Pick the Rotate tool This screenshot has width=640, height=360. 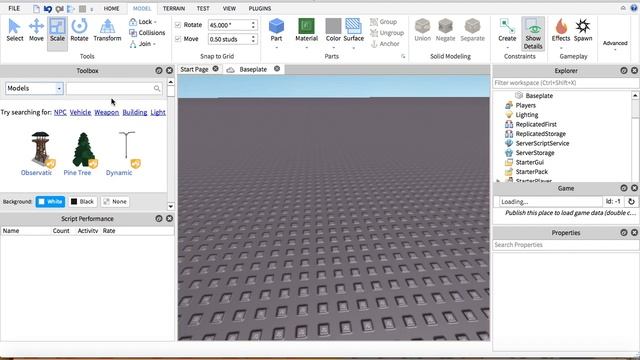tap(79, 30)
